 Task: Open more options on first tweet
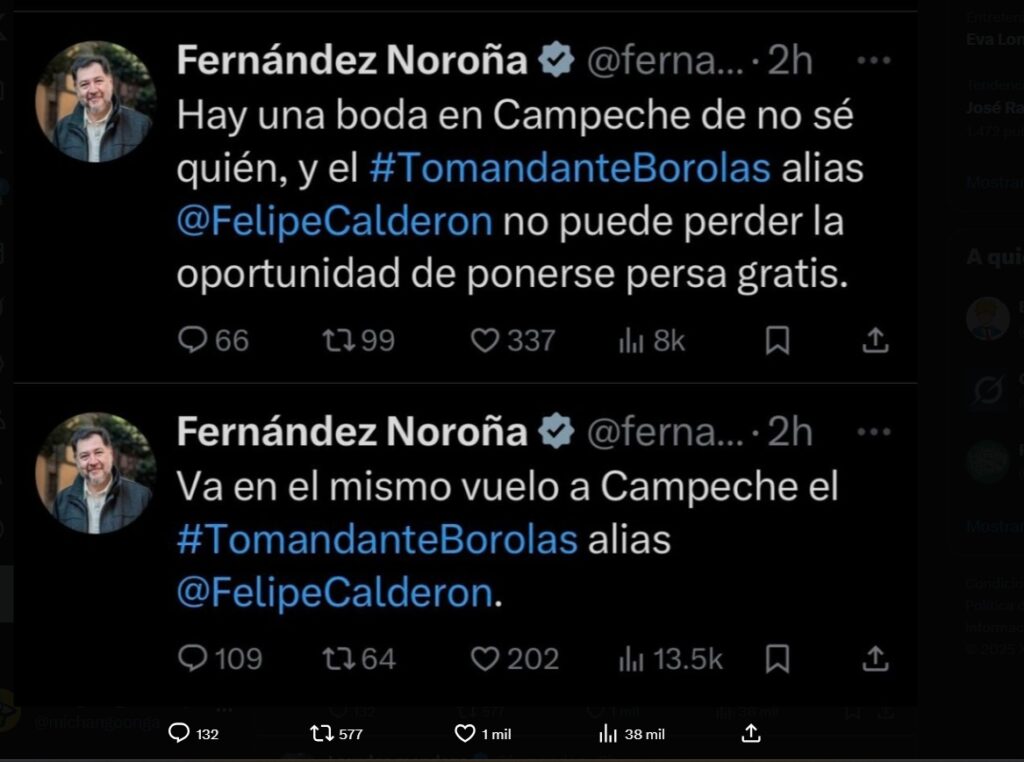click(874, 61)
